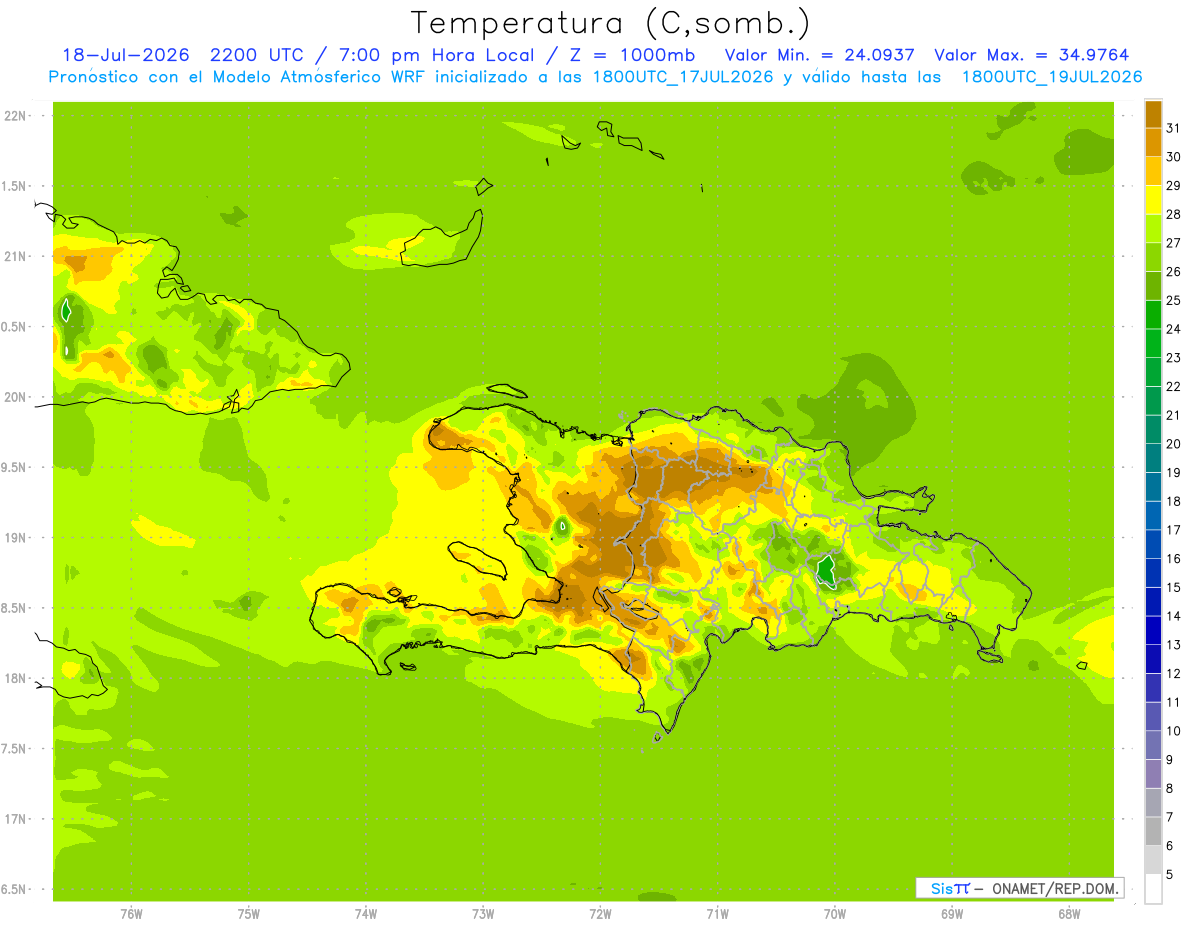Click the '21N' latitude axis label
Viewport: 1200px width, 927px height.
[15, 256]
